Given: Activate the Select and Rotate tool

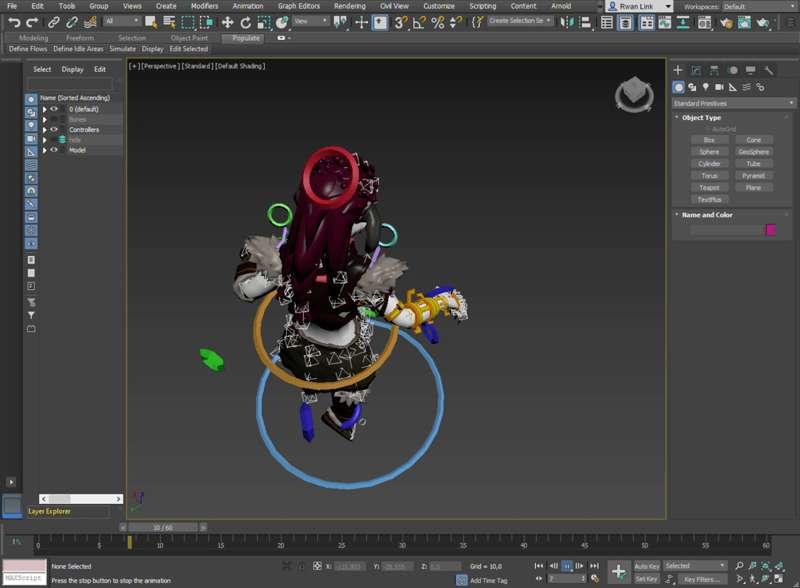Looking at the screenshot, I should tap(246, 22).
